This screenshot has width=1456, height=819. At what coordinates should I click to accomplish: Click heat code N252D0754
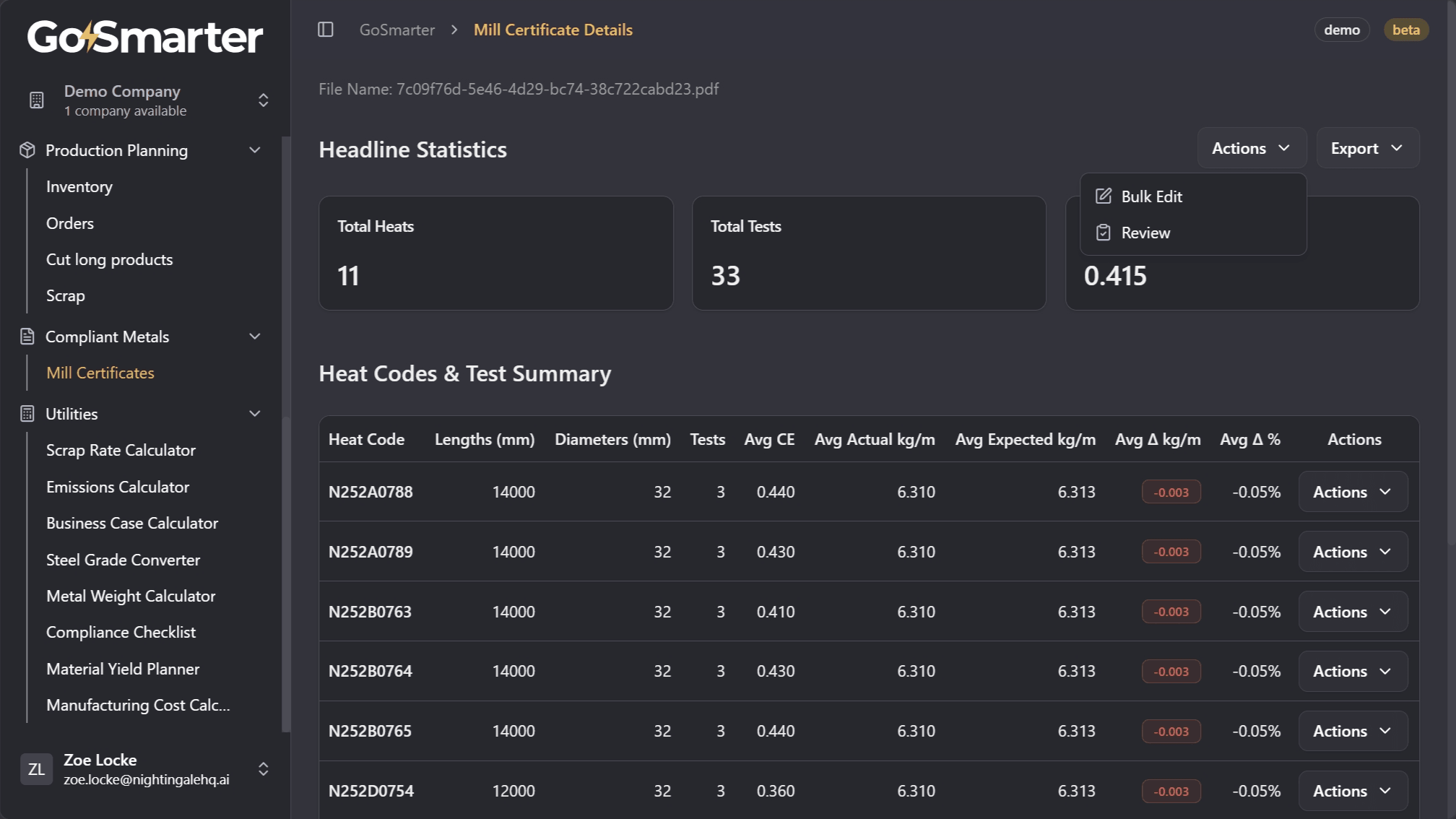(x=371, y=791)
